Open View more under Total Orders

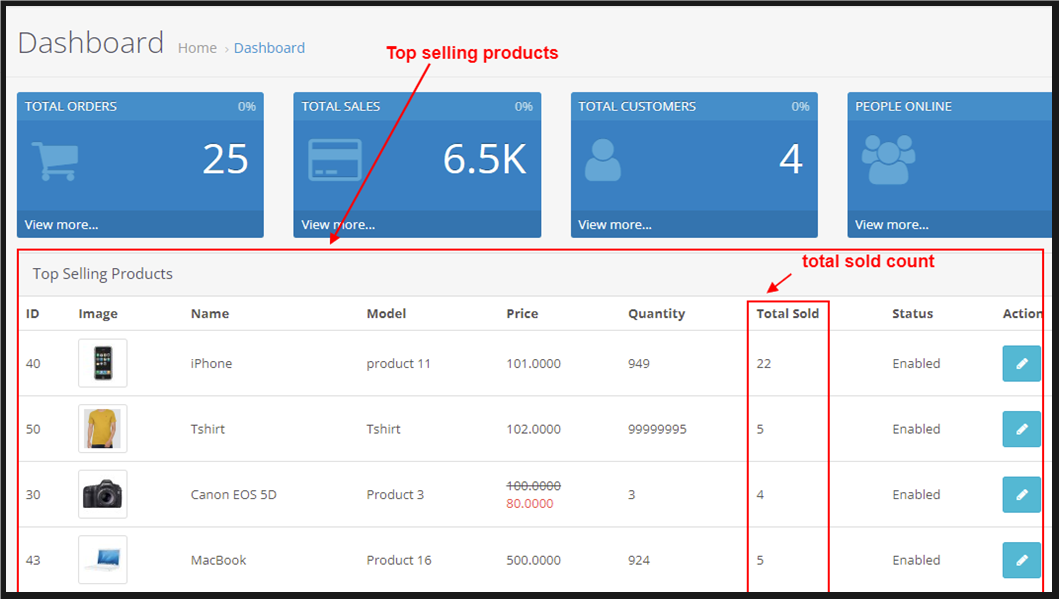(x=61, y=225)
